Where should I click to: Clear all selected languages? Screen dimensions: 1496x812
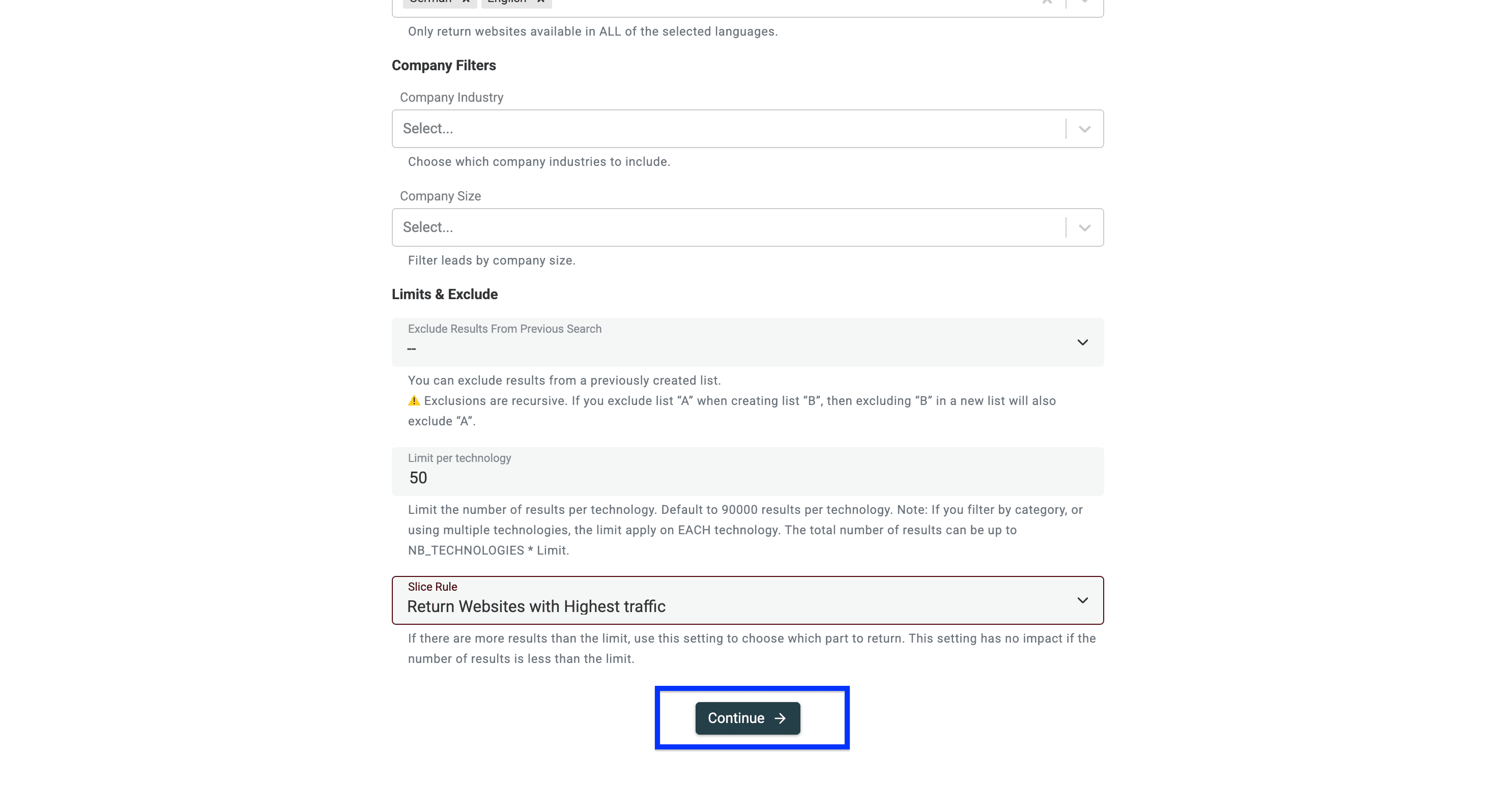[x=1047, y=2]
